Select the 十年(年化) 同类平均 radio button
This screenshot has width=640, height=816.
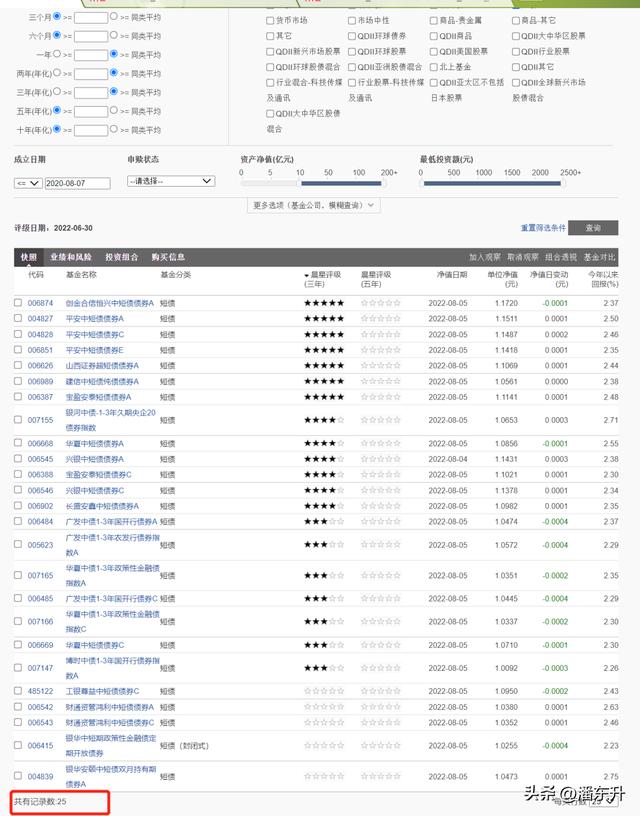click(113, 129)
